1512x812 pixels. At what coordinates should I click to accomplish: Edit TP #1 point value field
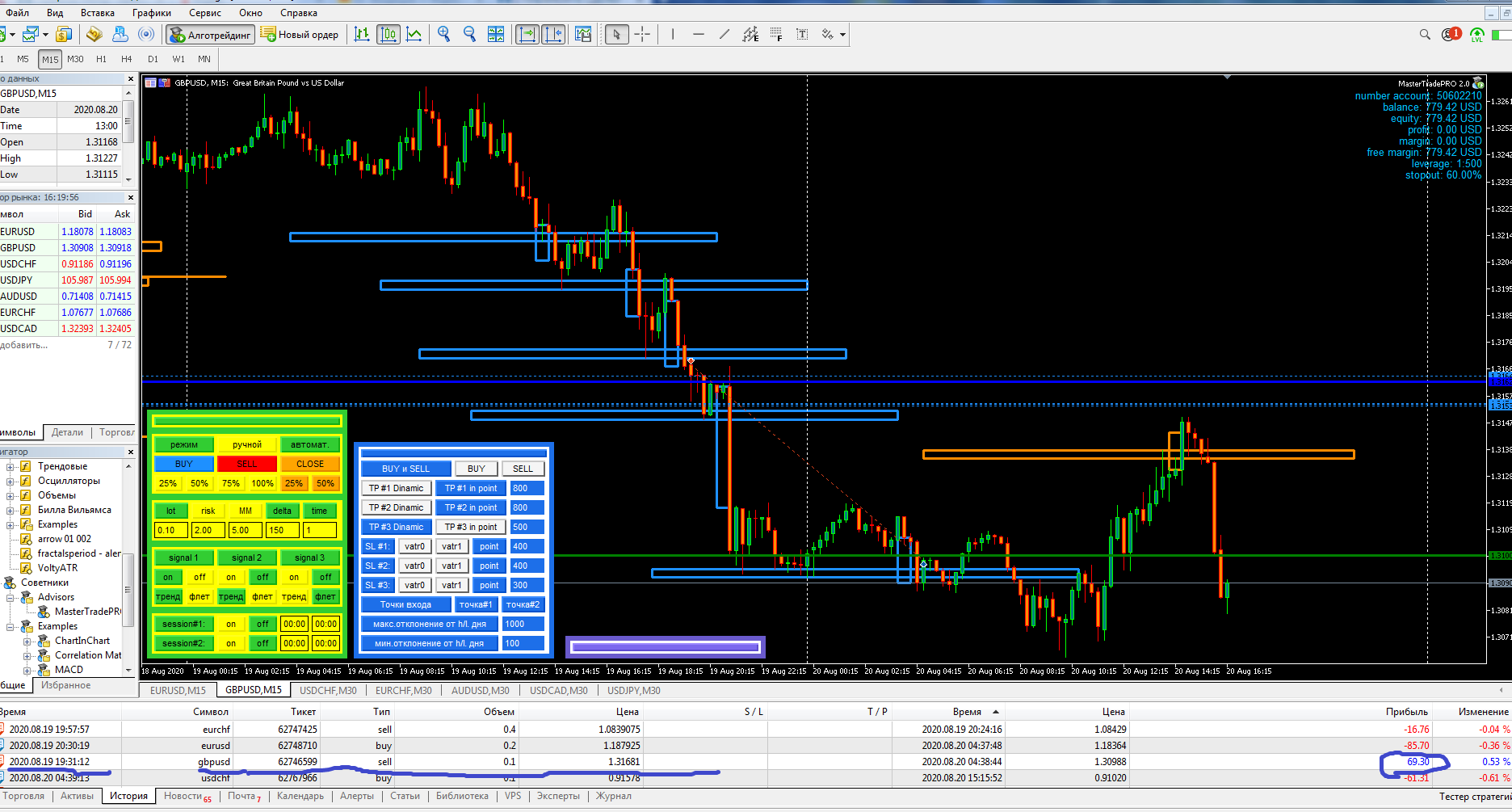527,488
